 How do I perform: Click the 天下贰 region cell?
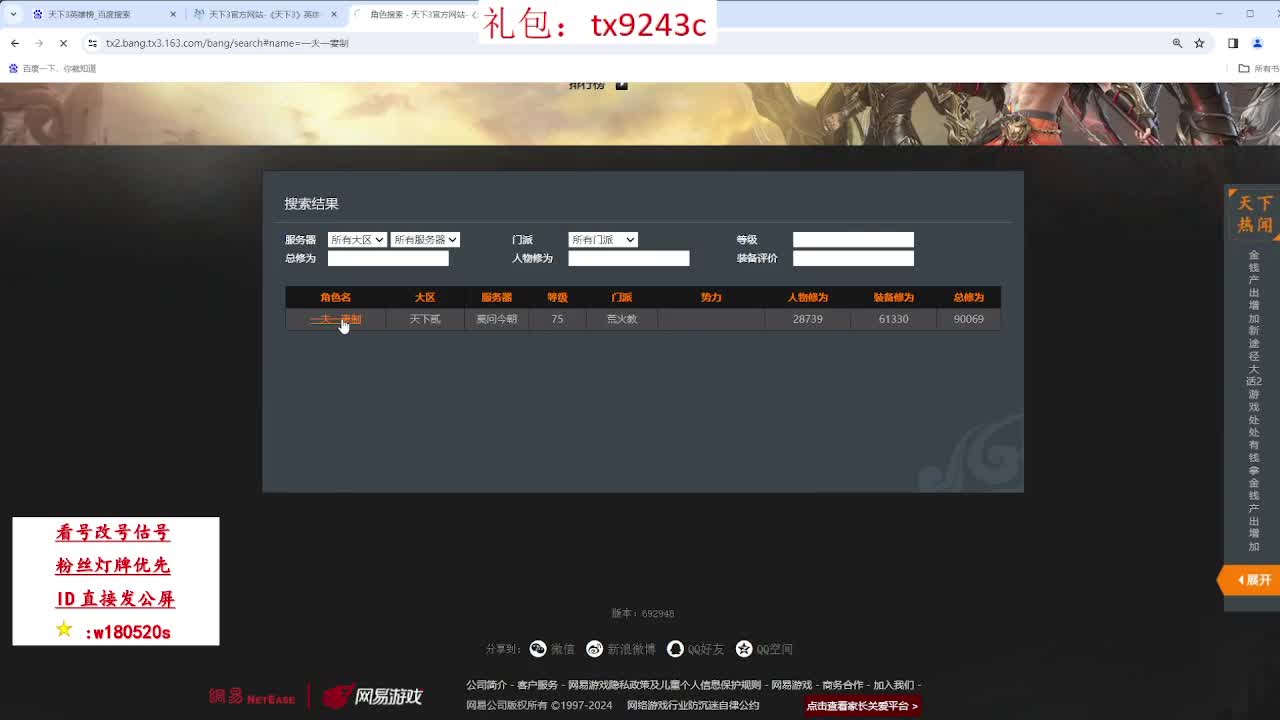click(x=425, y=319)
